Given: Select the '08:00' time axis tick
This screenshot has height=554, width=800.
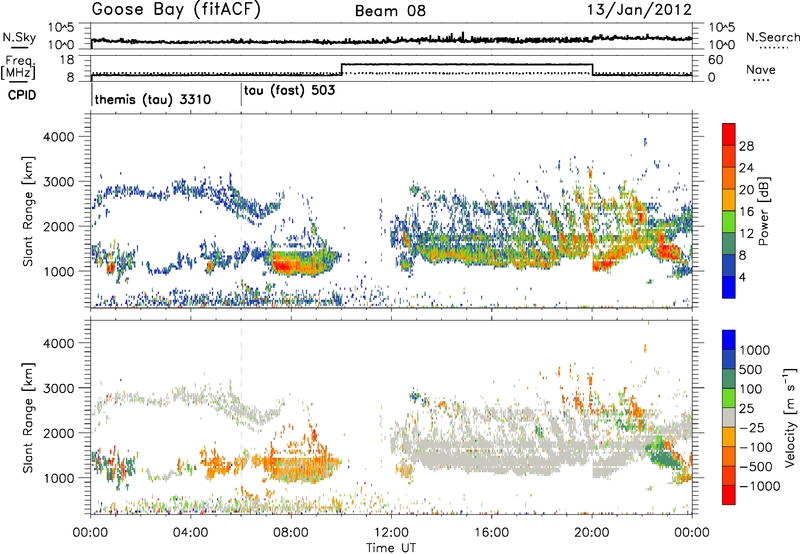Looking at the screenshot, I should click(291, 533).
